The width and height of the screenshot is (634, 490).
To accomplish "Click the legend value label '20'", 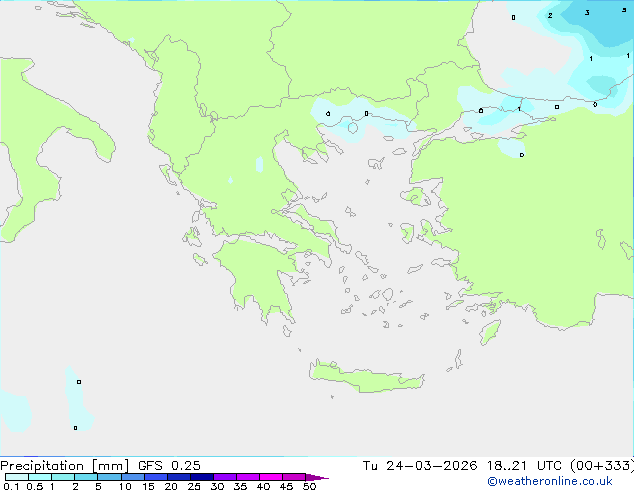I will pyautogui.click(x=171, y=486).
